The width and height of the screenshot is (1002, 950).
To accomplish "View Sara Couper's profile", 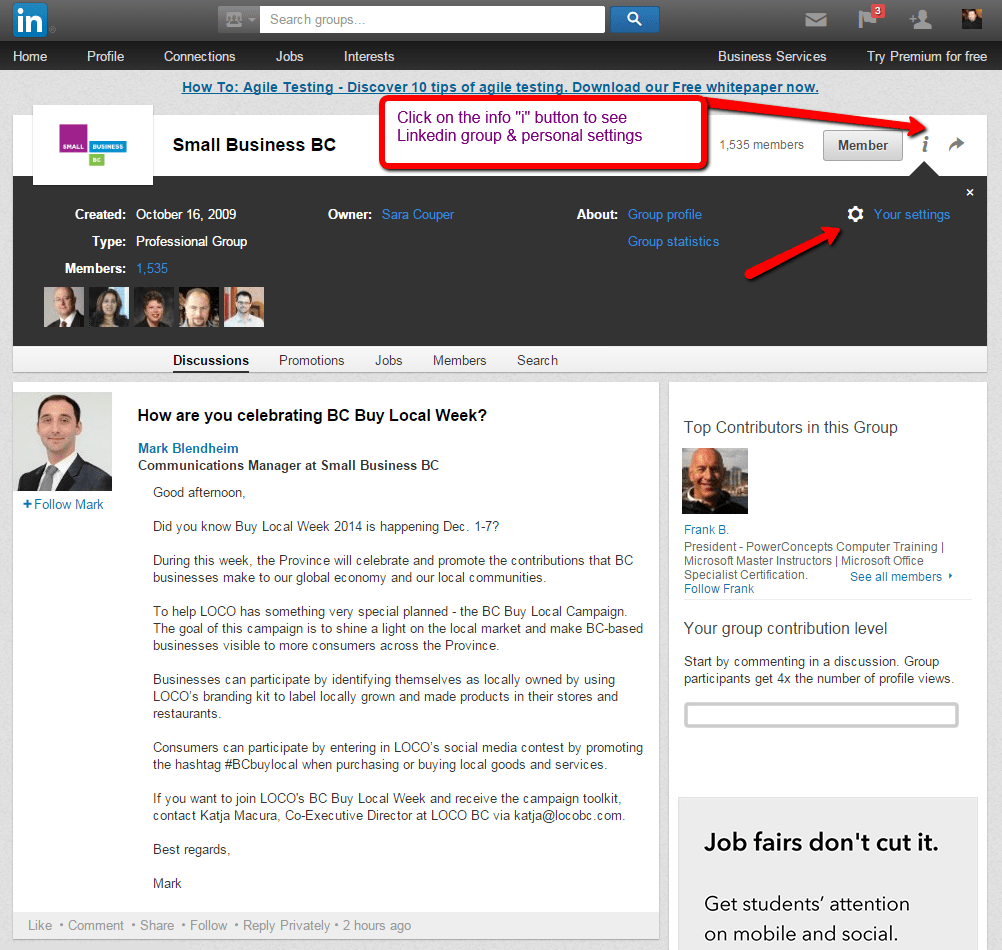I will click(x=417, y=214).
